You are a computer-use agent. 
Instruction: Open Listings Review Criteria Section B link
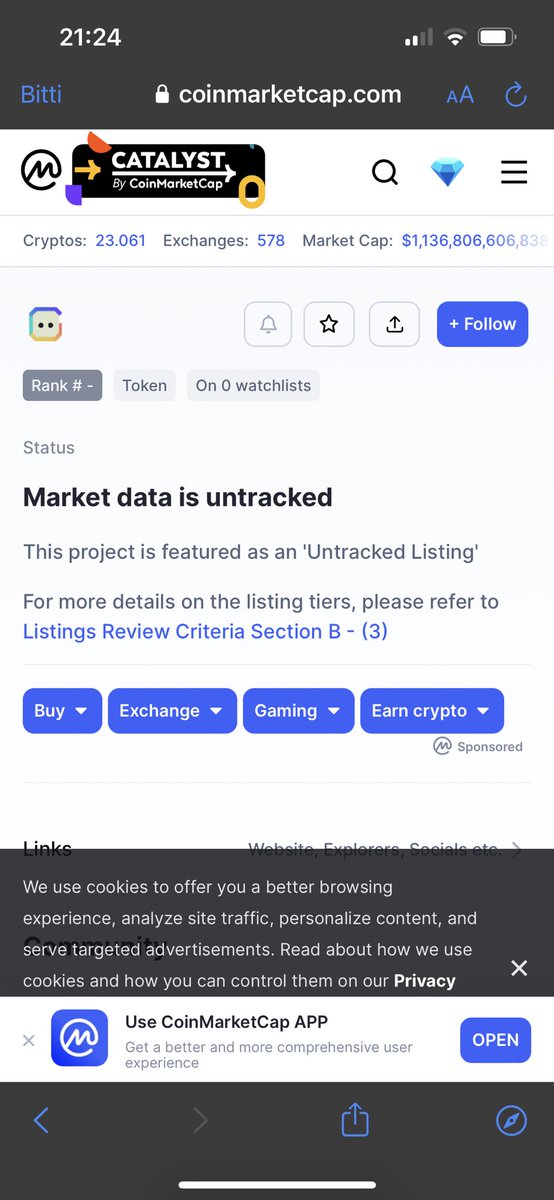click(205, 631)
